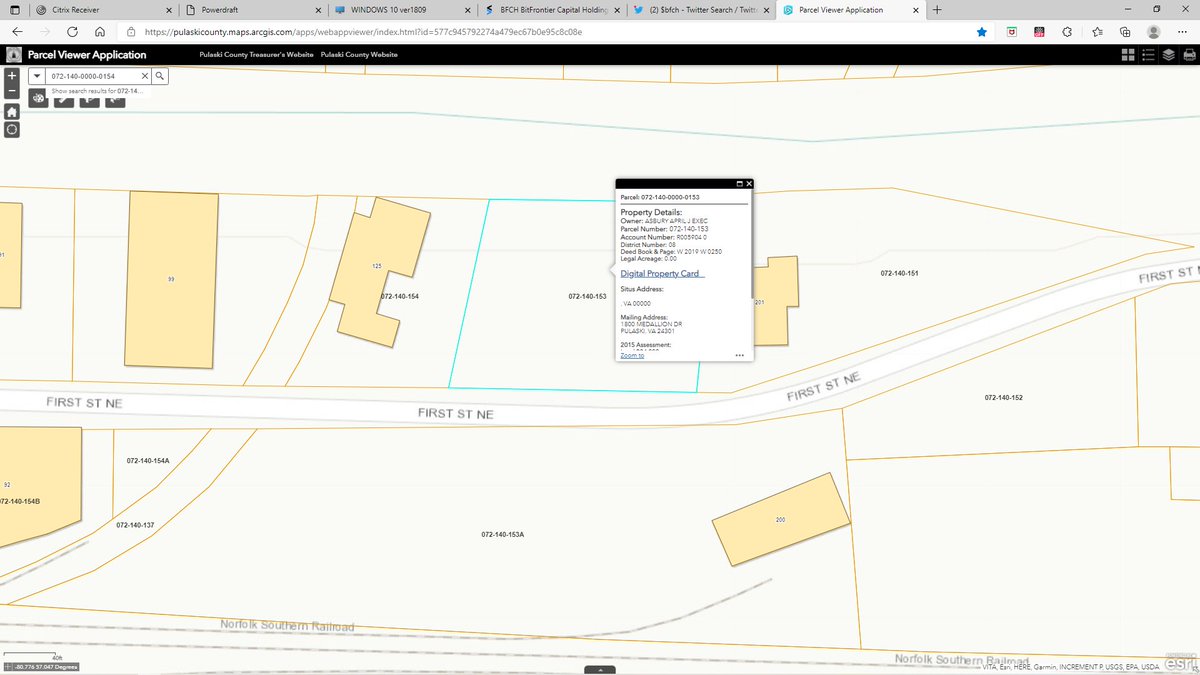The height and width of the screenshot is (675, 1200).
Task: Open popup more actions ellipsis
Action: (739, 355)
